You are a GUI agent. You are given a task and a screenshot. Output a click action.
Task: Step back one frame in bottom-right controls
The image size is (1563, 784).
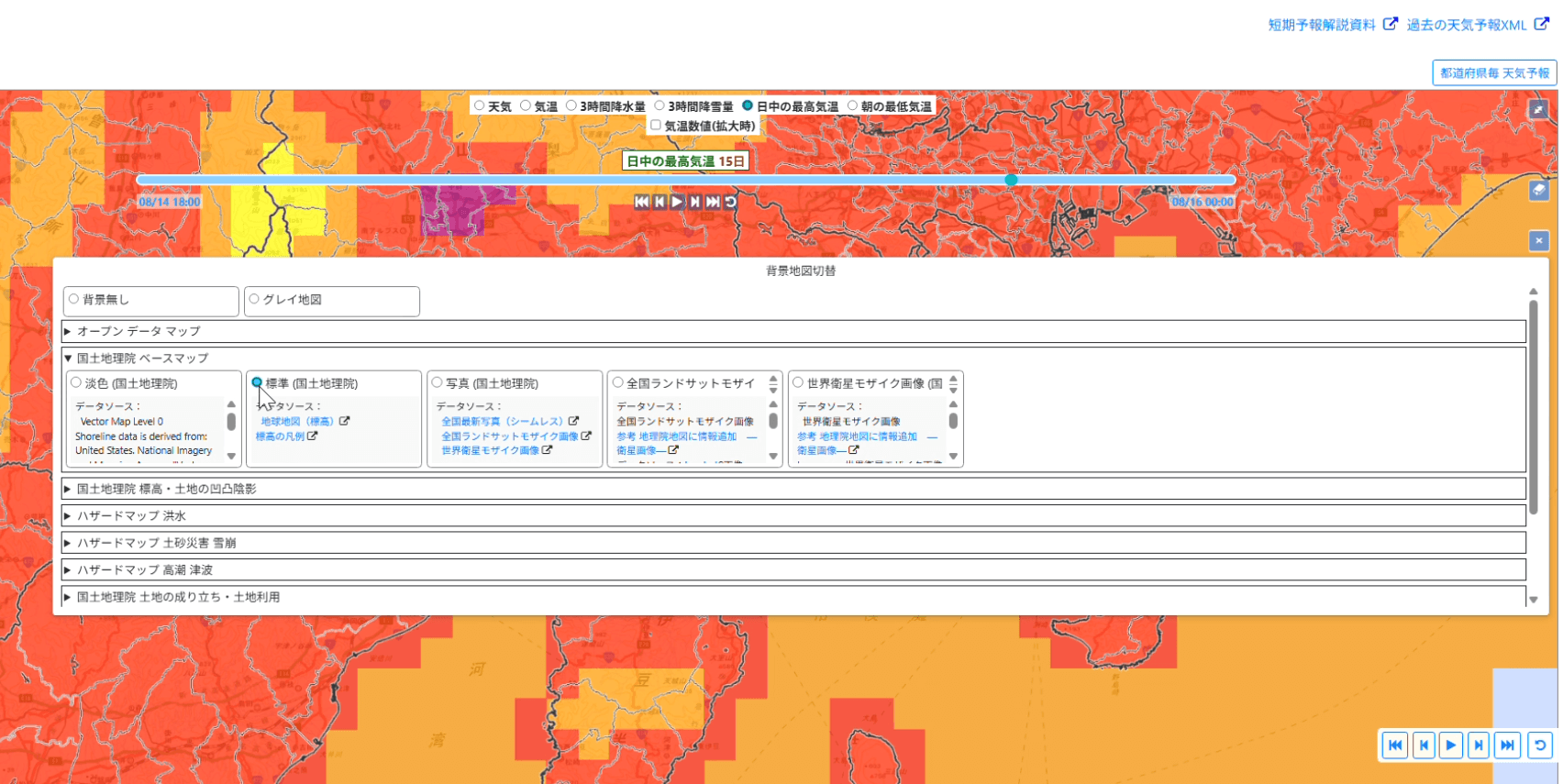click(1424, 745)
